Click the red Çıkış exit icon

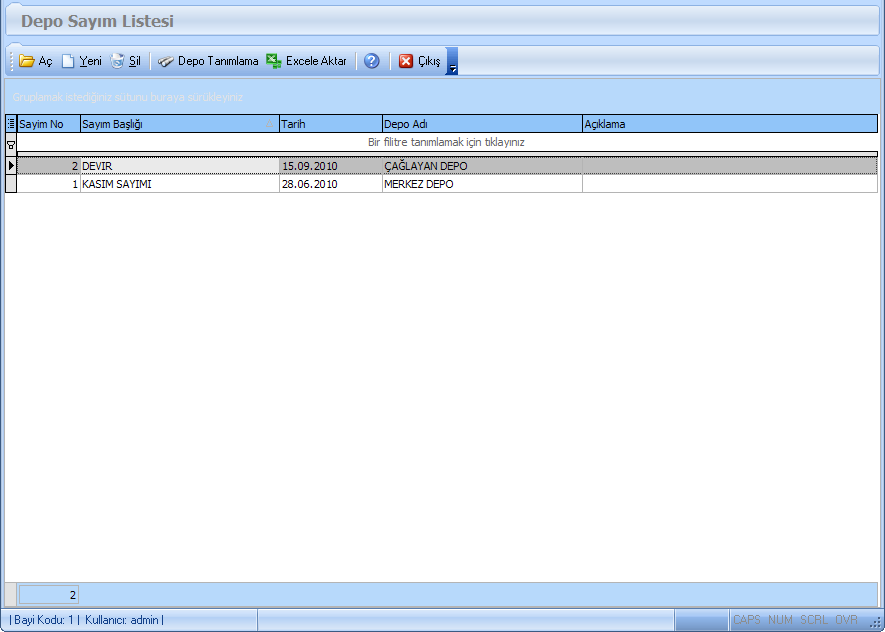[406, 61]
